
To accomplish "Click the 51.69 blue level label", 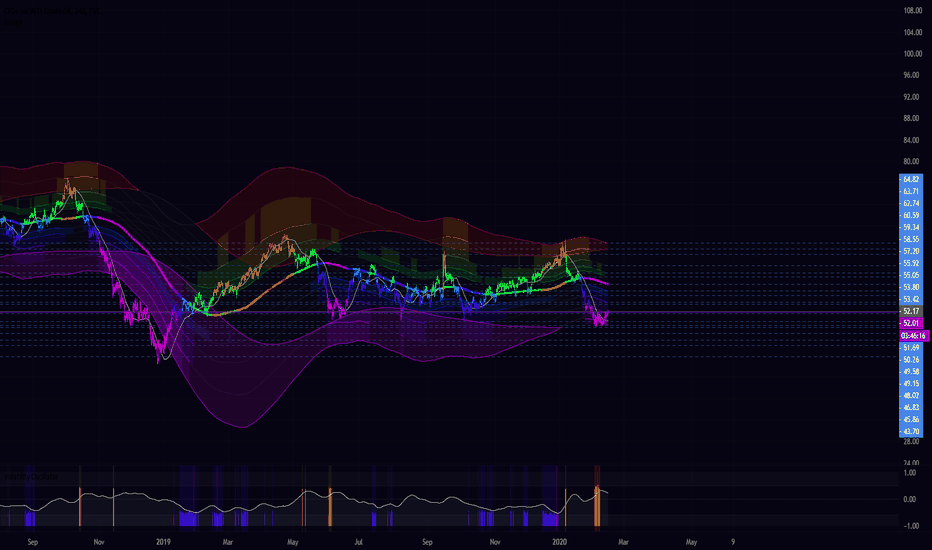I will [911, 347].
